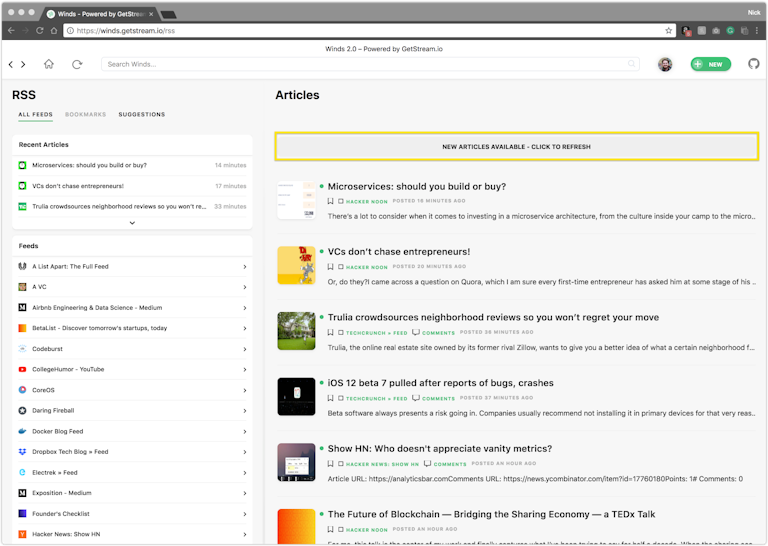768x546 pixels.
Task: Click the browser address bar
Action: (x=370, y=30)
